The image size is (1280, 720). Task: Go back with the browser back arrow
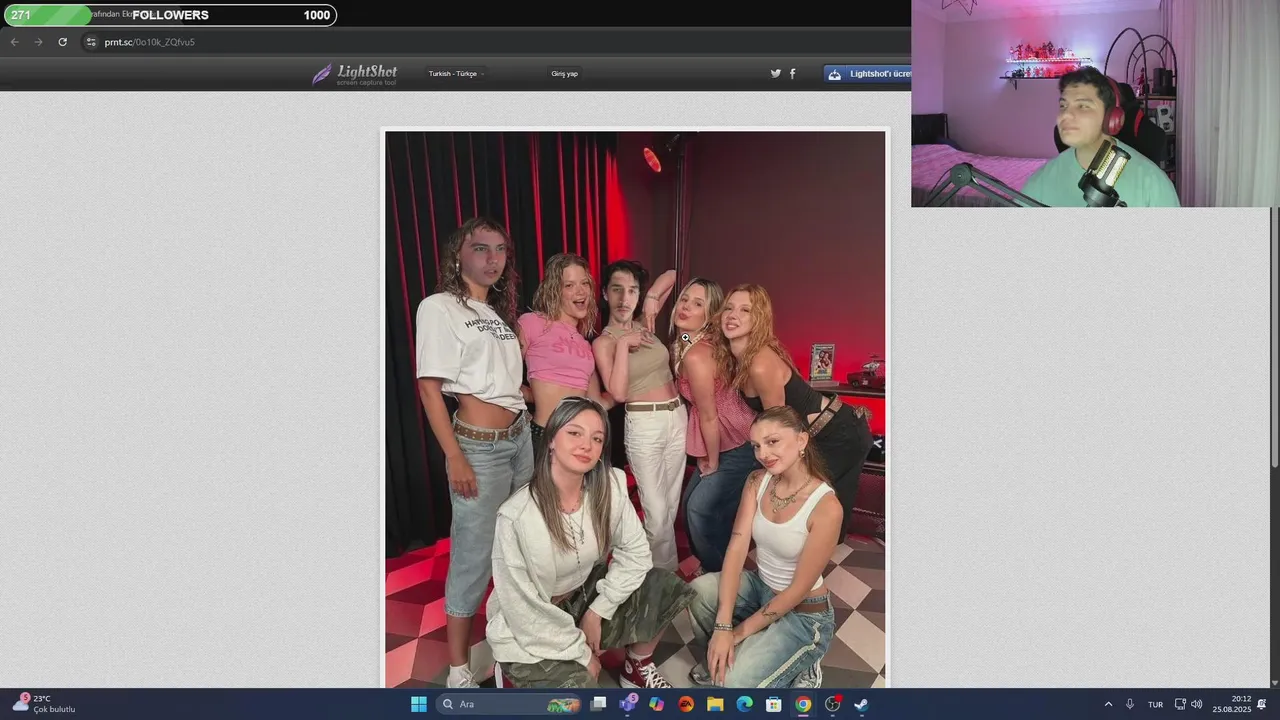coord(14,42)
